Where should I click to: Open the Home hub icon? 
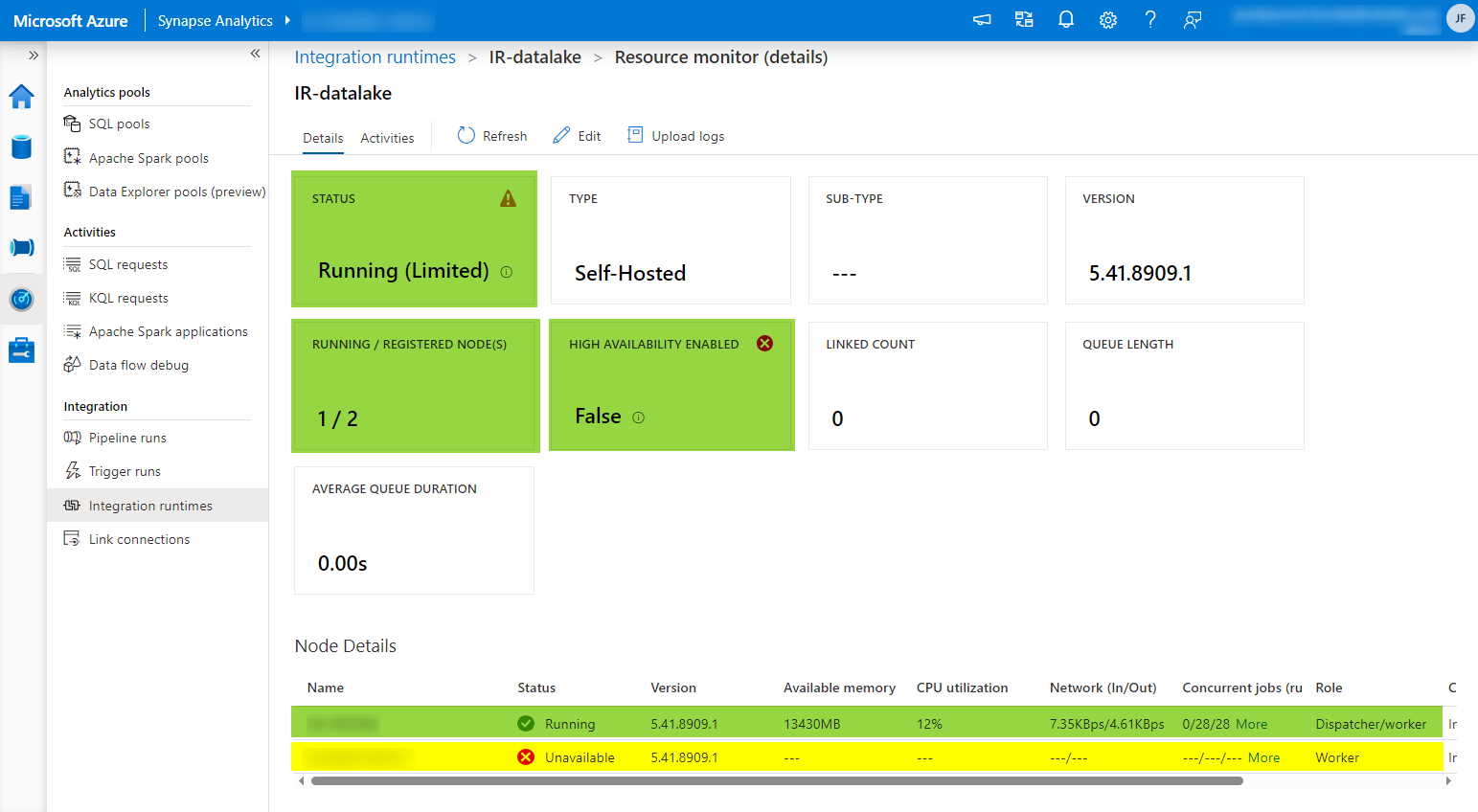coord(22,97)
